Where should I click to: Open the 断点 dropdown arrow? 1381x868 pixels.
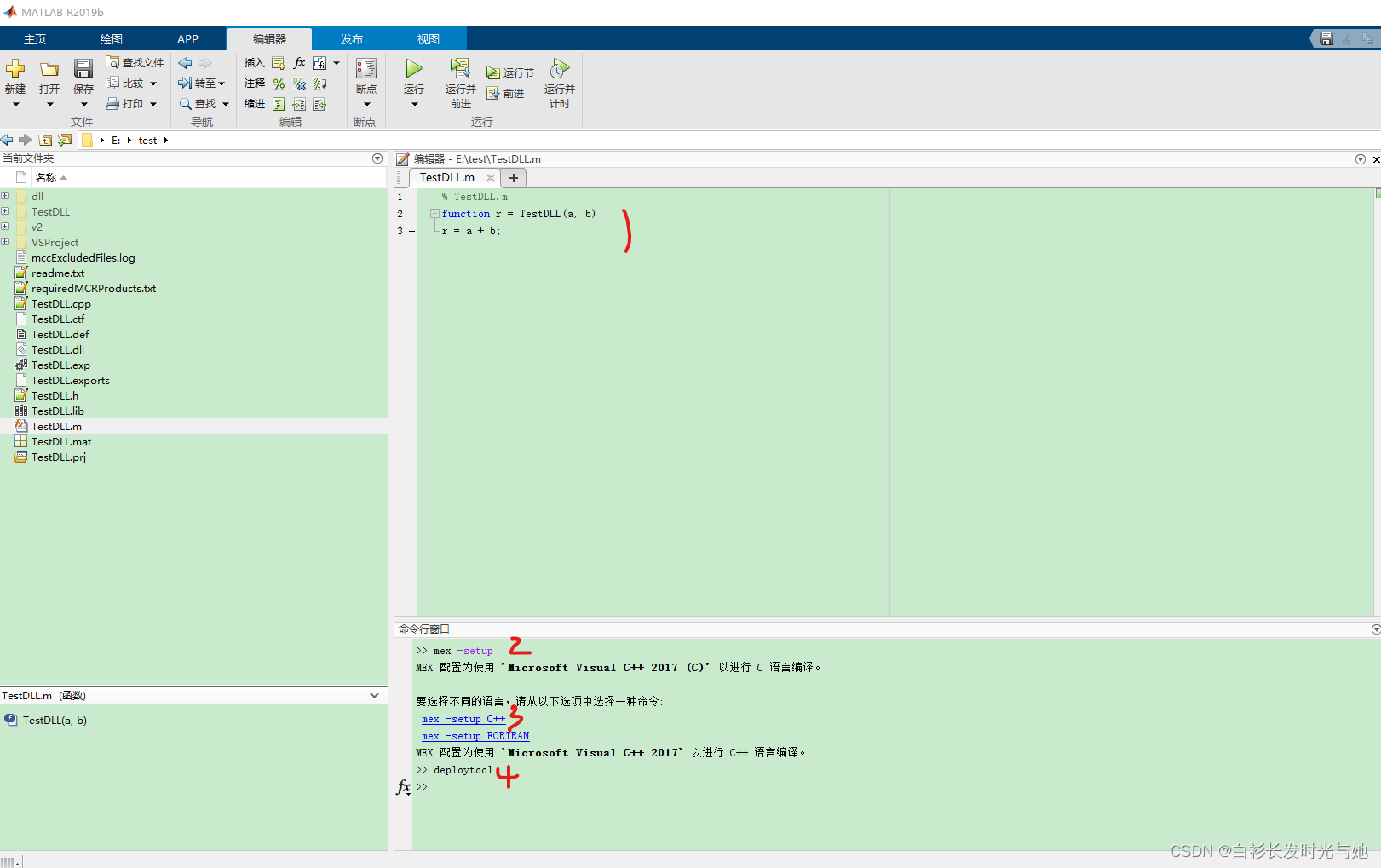tap(366, 105)
